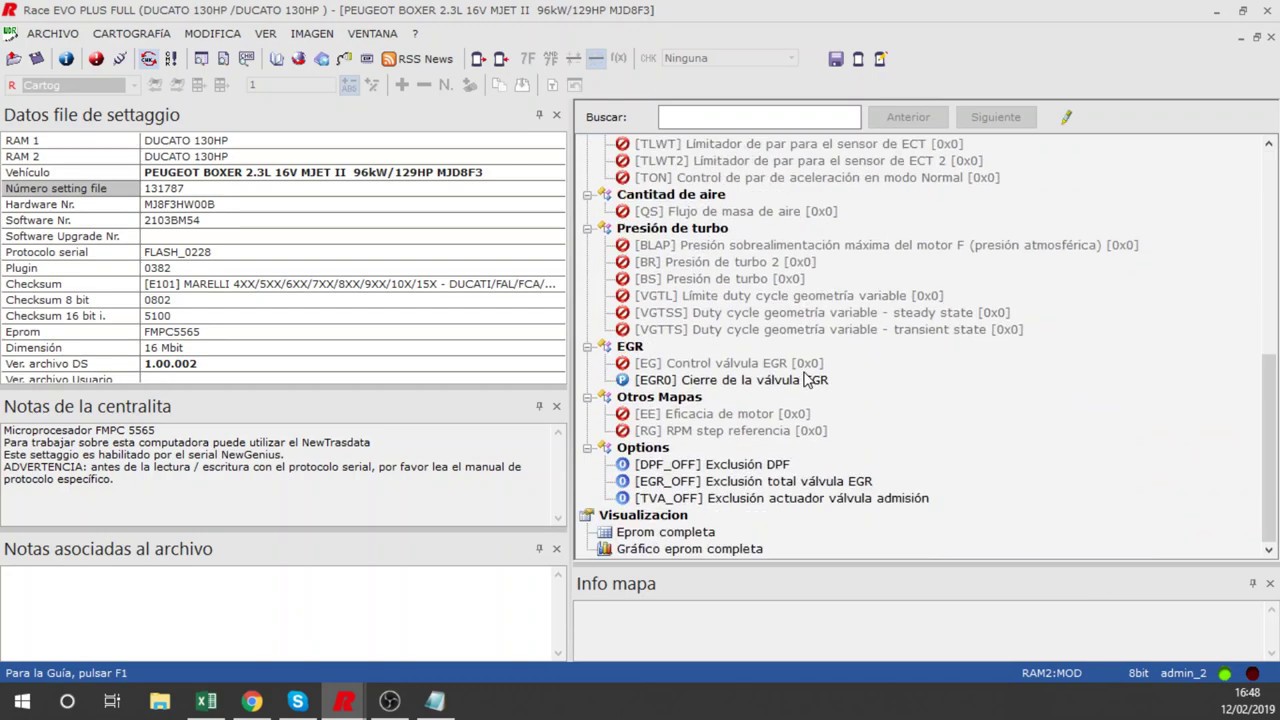Select [EE] Eficacia de motor map
Image resolution: width=1280 pixels, height=720 pixels.
tap(722, 414)
